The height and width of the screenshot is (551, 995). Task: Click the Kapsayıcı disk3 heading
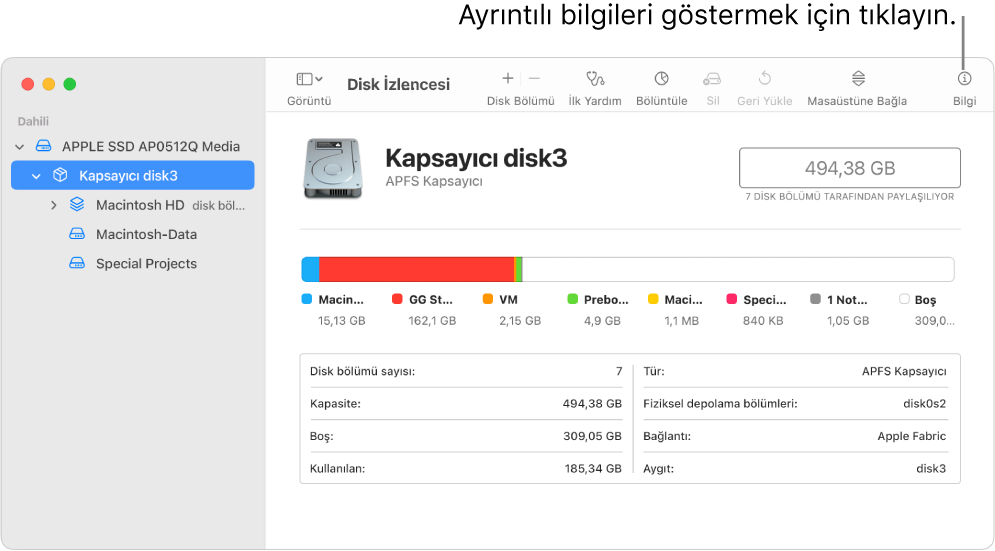tap(476, 158)
